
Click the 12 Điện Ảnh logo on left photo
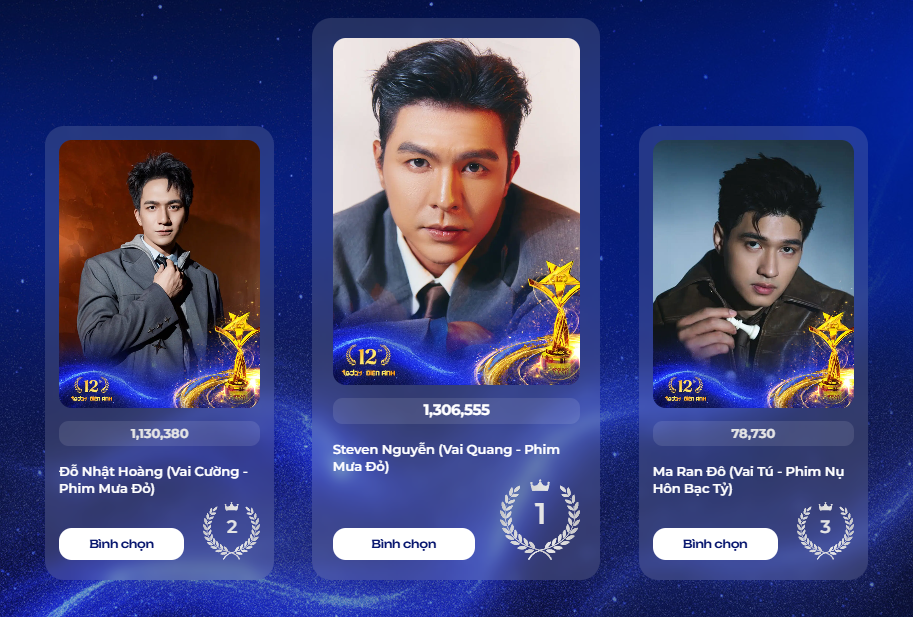pos(91,389)
